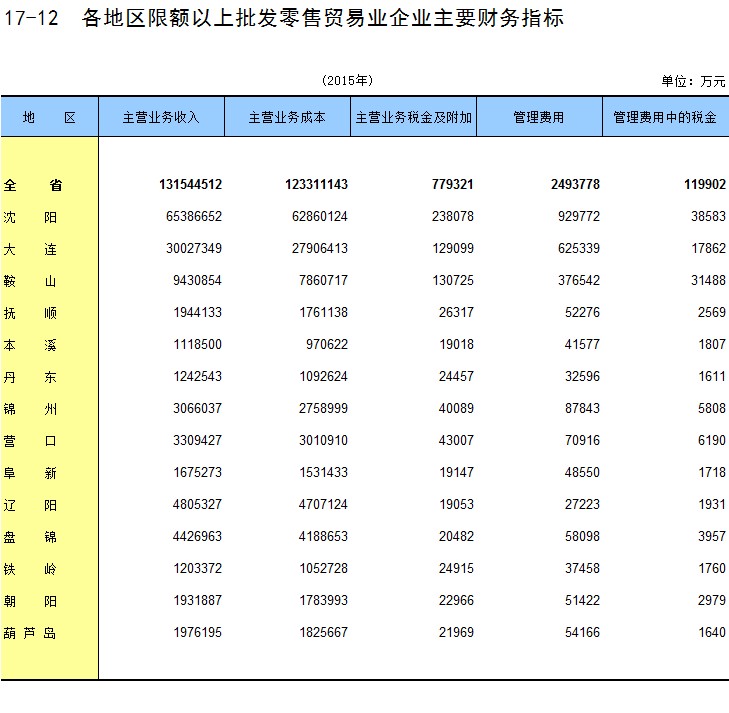Select the 全省 row label
The image size is (729, 713).
[32, 185]
